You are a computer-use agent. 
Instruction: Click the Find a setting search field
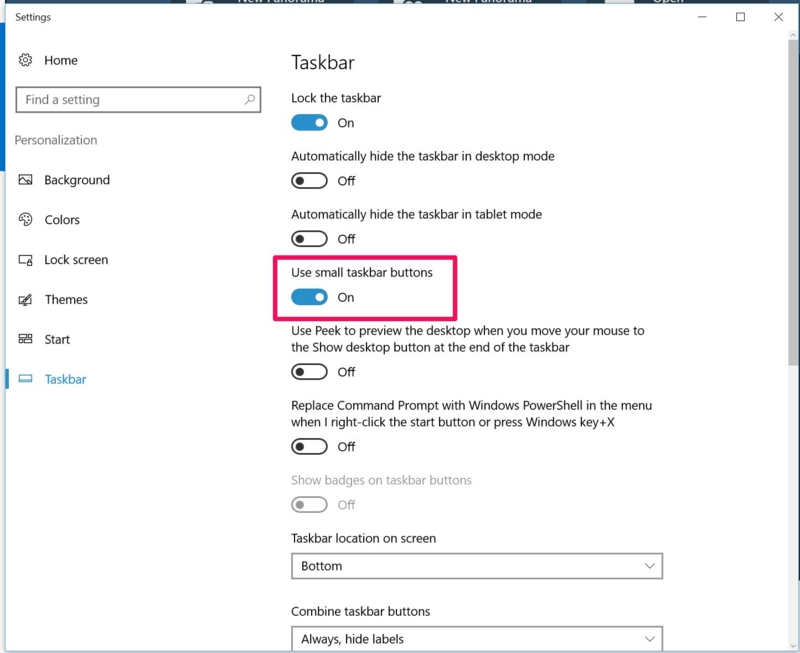point(138,99)
